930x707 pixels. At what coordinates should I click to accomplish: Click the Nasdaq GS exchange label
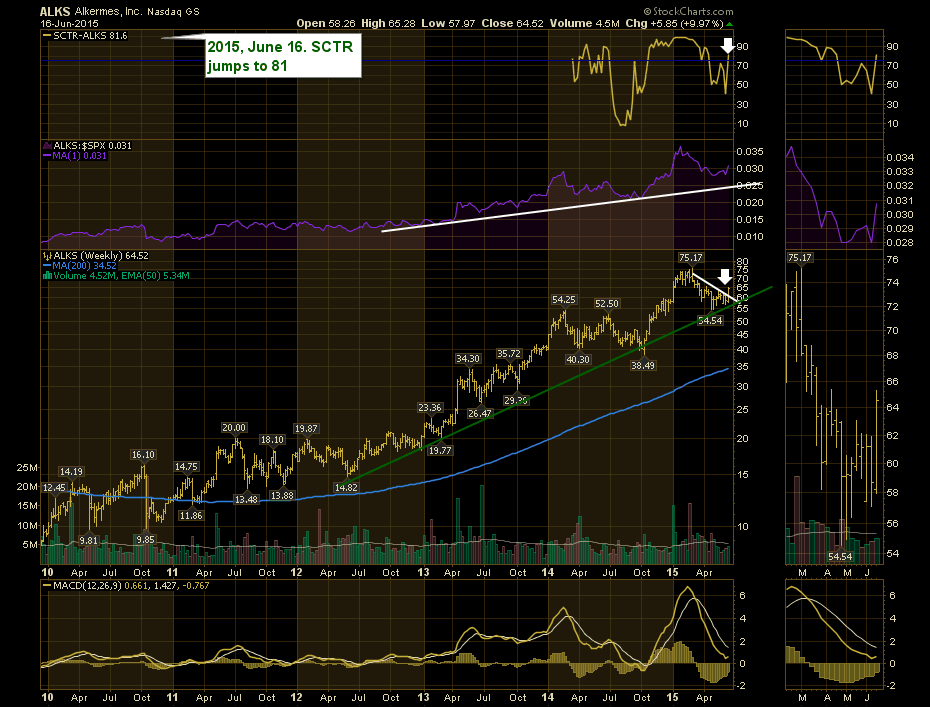[173, 11]
